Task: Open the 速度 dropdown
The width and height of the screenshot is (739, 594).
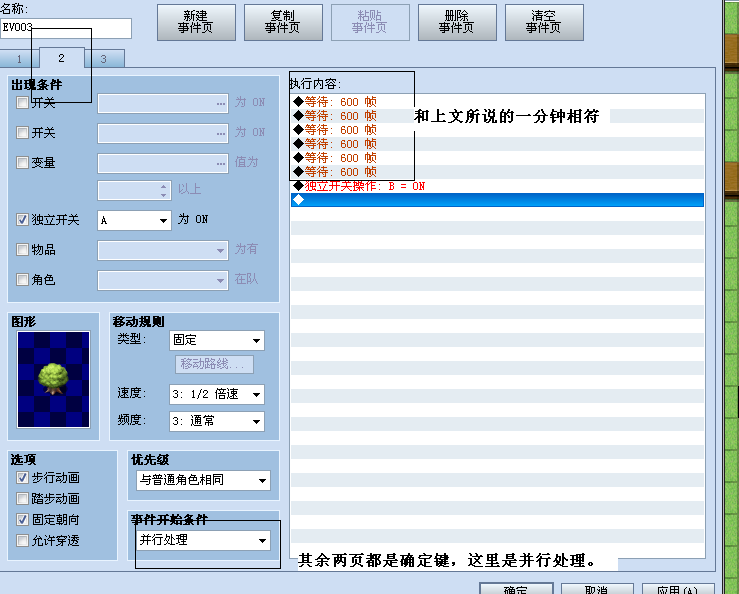Action: tap(217, 394)
